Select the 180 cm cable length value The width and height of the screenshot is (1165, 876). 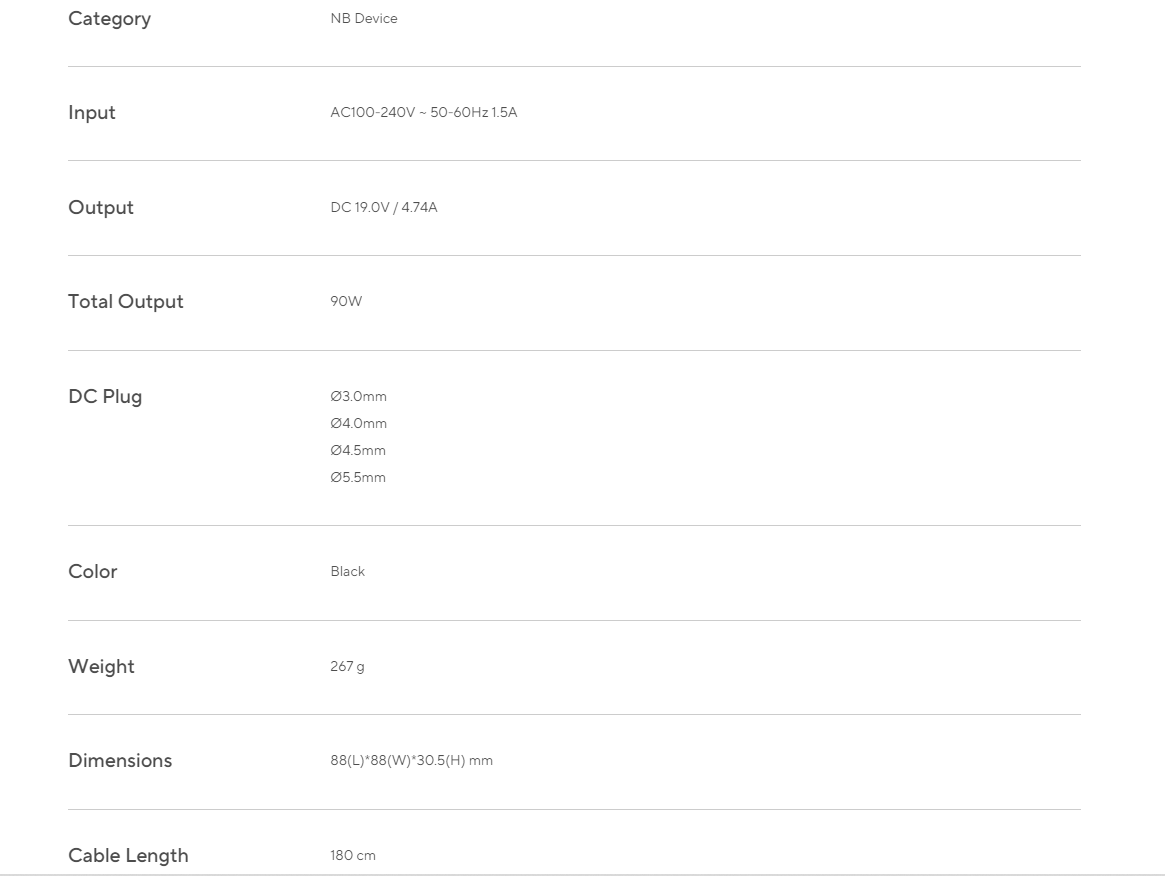click(353, 856)
